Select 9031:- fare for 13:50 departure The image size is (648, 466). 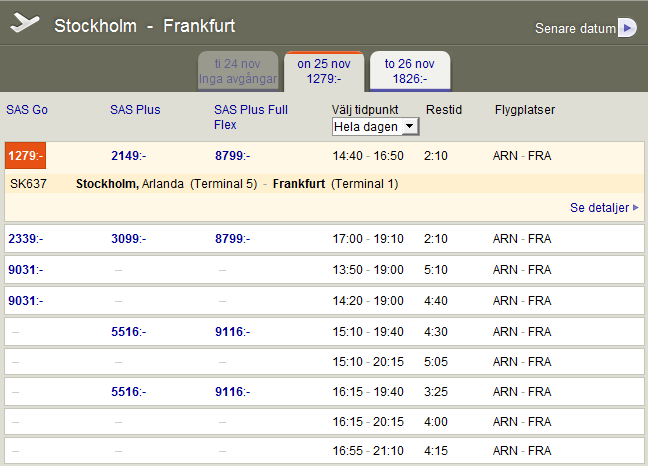click(26, 270)
